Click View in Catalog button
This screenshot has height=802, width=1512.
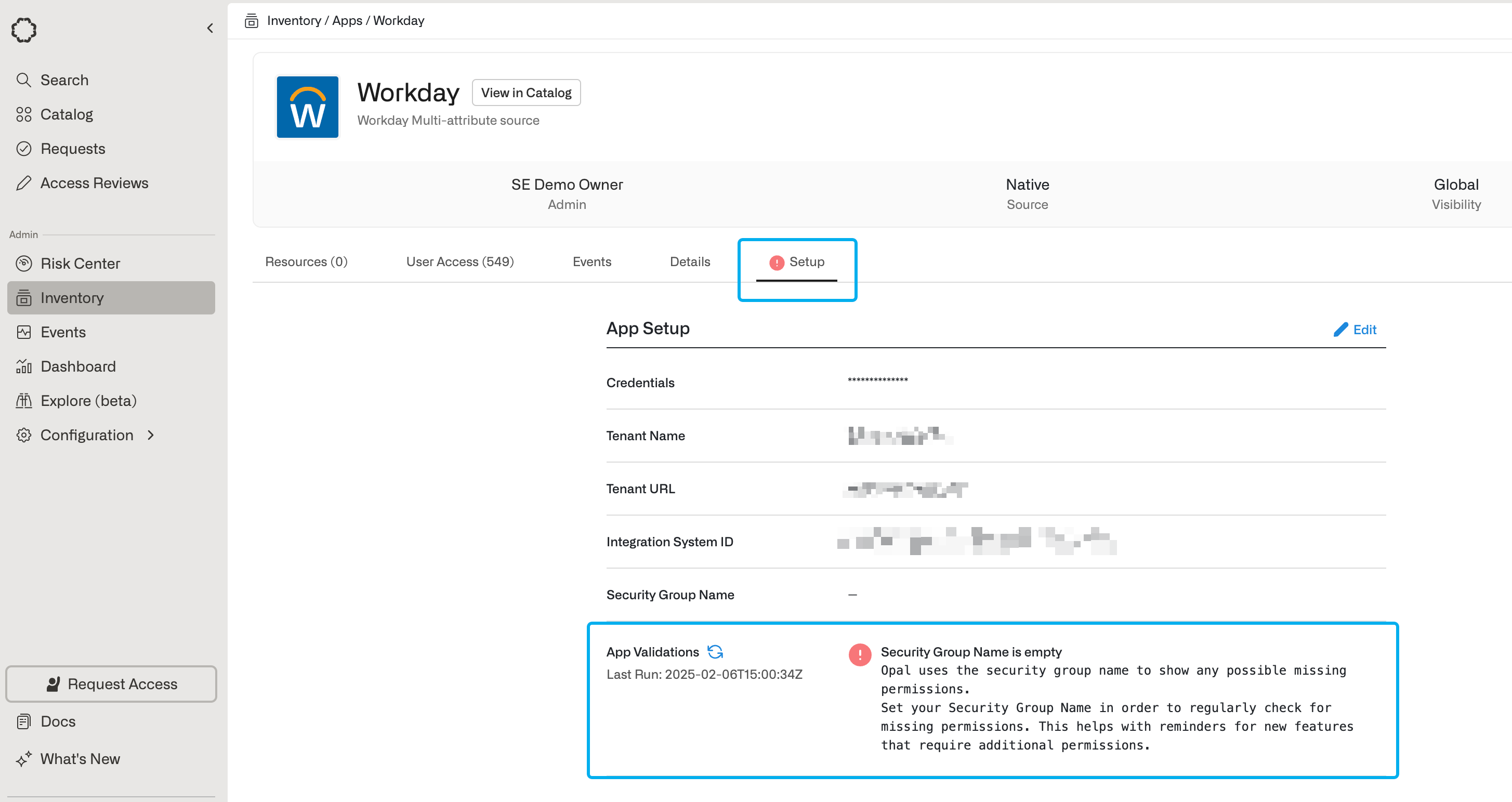coord(526,93)
